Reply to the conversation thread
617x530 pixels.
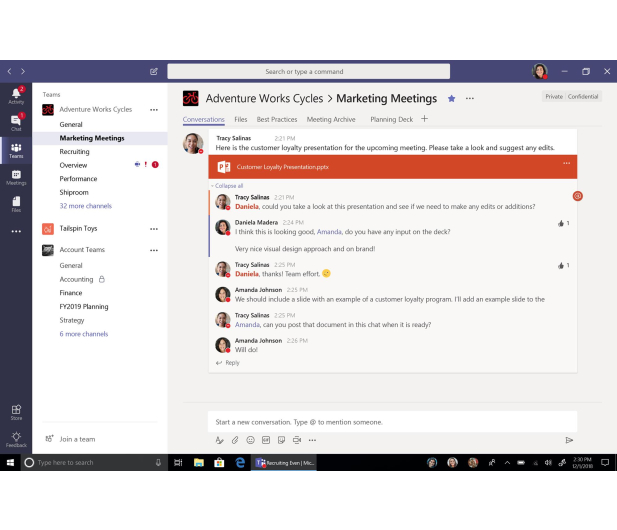point(228,362)
